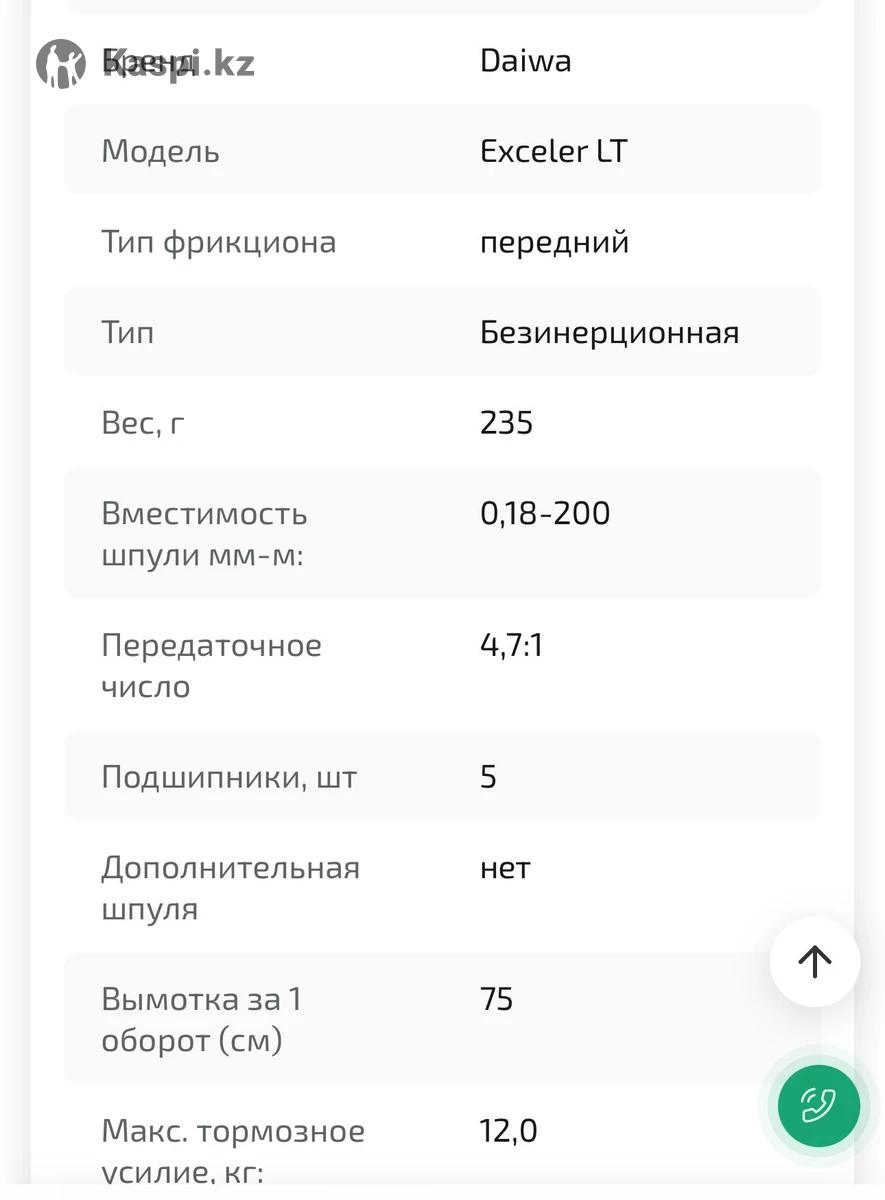
Task: Click the Вместимость шпули мм-м label
Action: click(x=204, y=533)
